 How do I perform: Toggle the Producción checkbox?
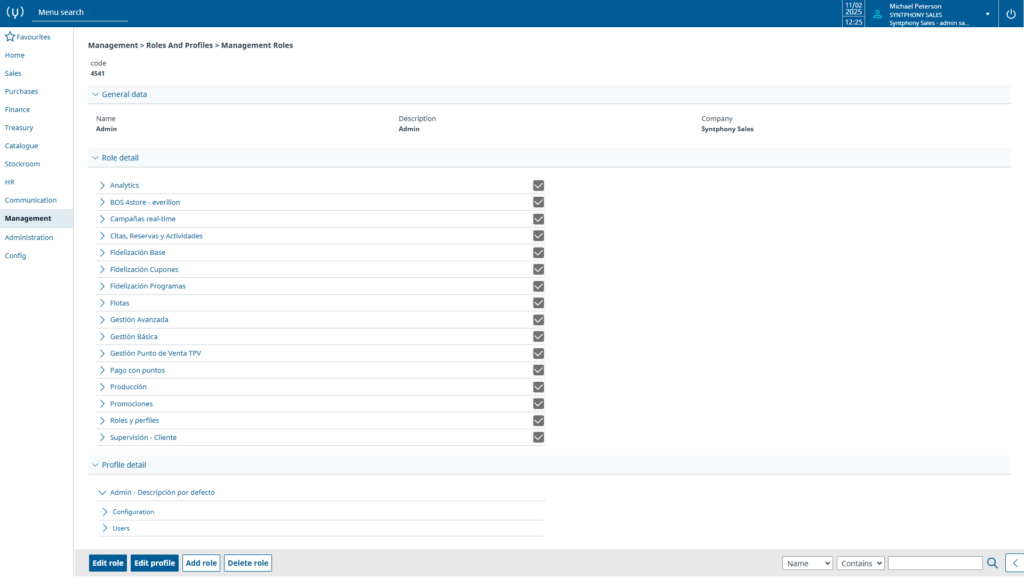(538, 387)
